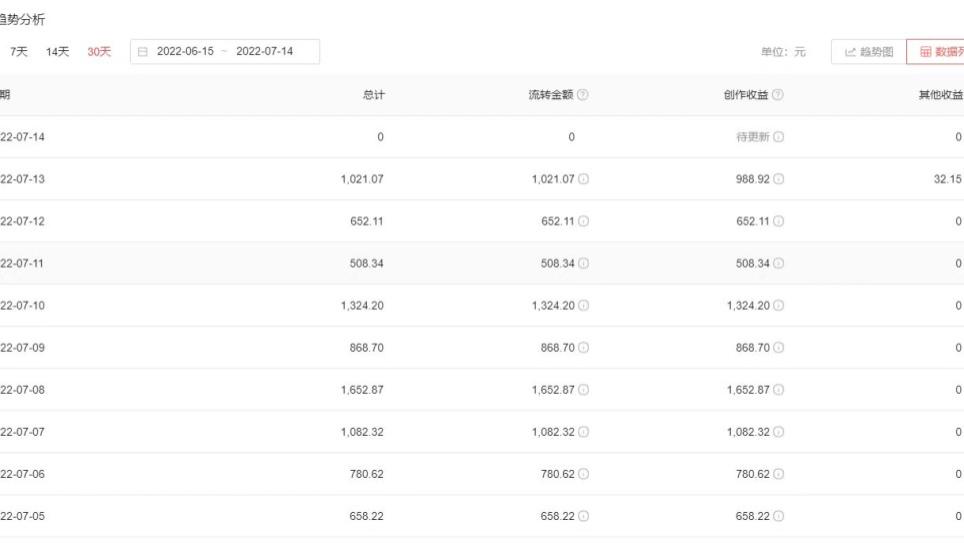Image resolution: width=964 pixels, height=543 pixels.
Task: Select the 7天 time range
Action: point(20,52)
